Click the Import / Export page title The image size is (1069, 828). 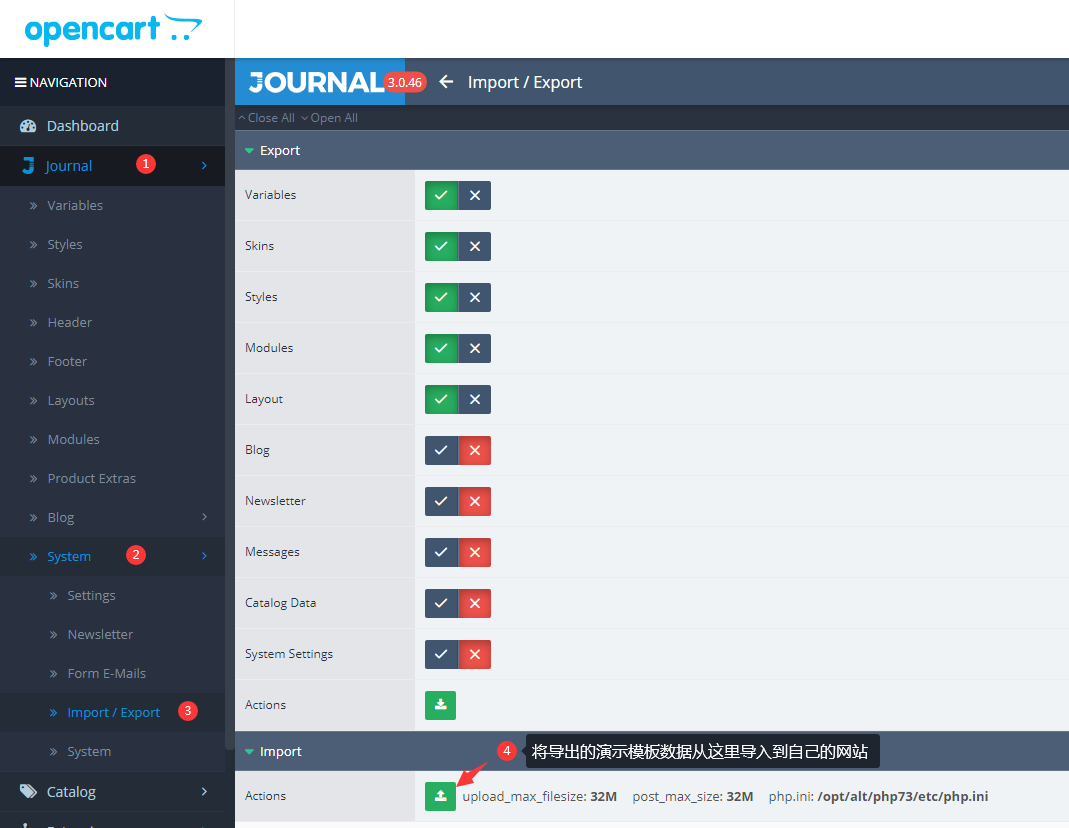(525, 82)
